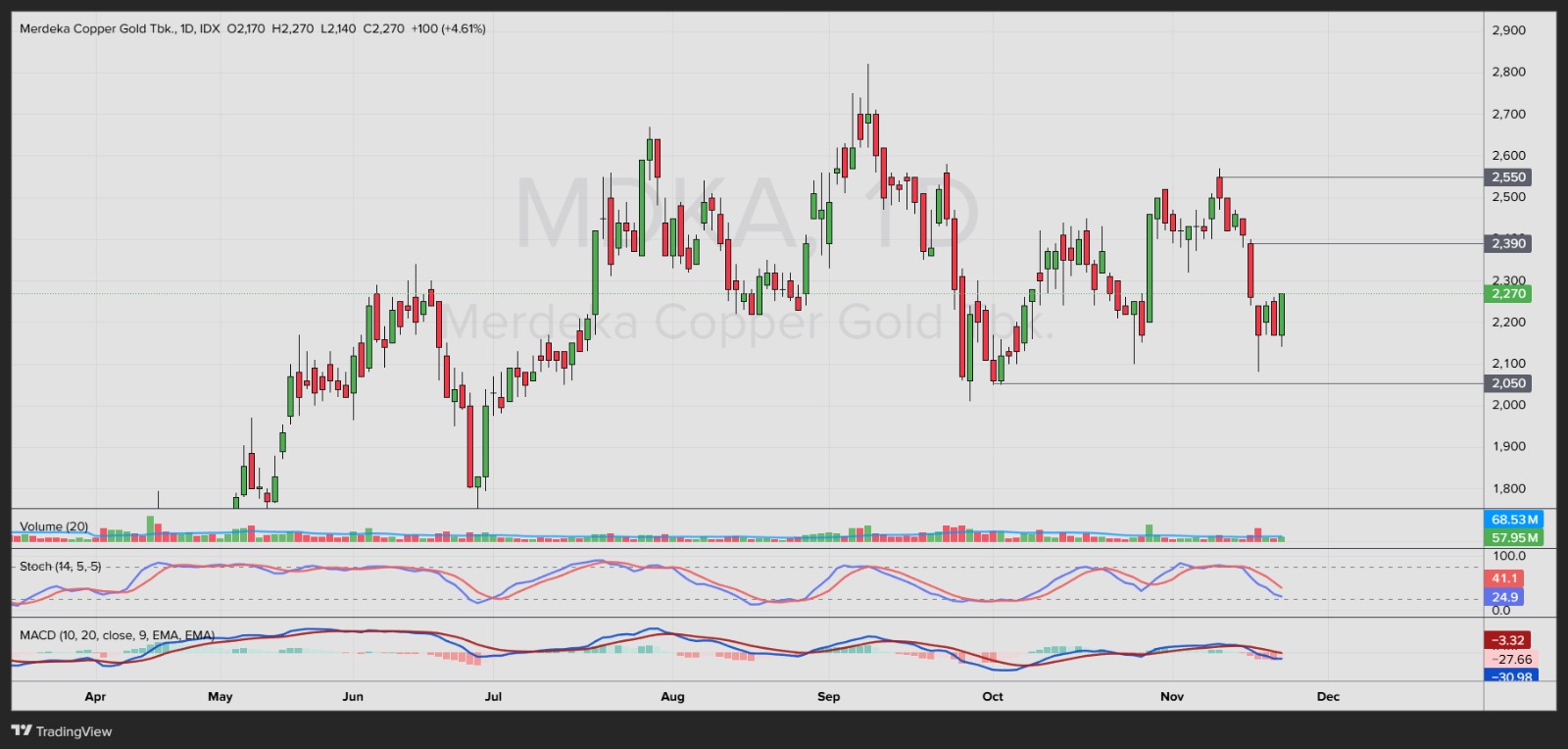The width and height of the screenshot is (1568, 749).
Task: Click the 2,390 horizontal line price label
Action: tap(1509, 243)
